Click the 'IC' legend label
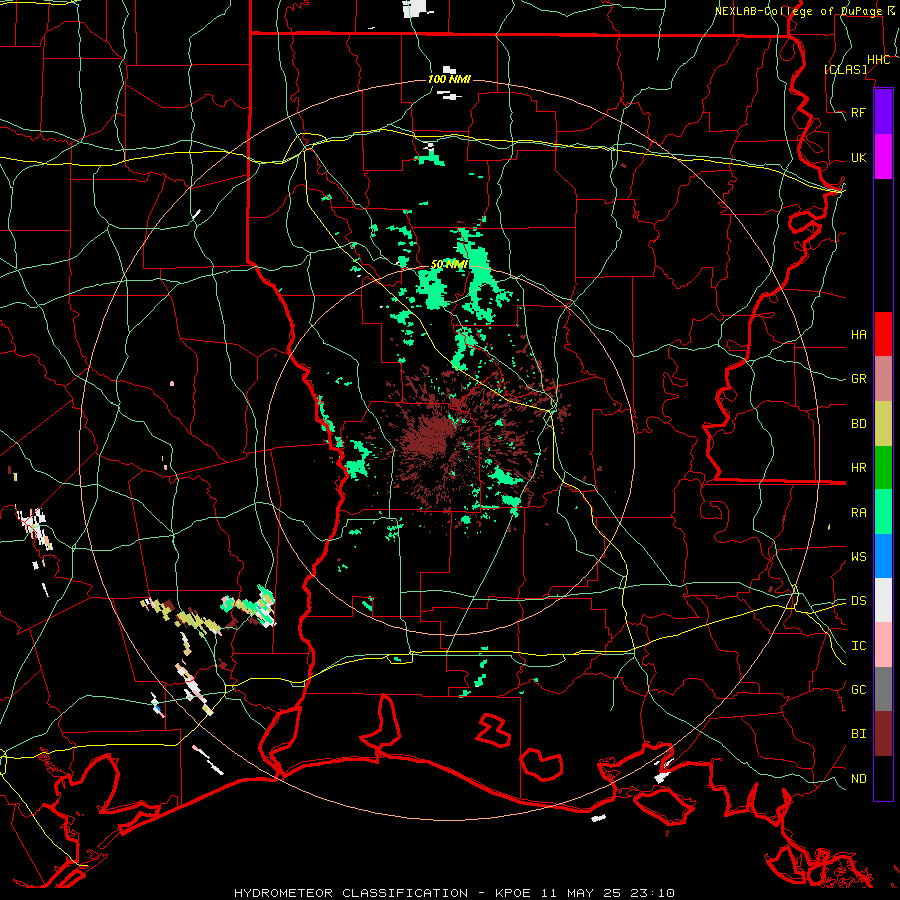900x900 pixels. 858,645
